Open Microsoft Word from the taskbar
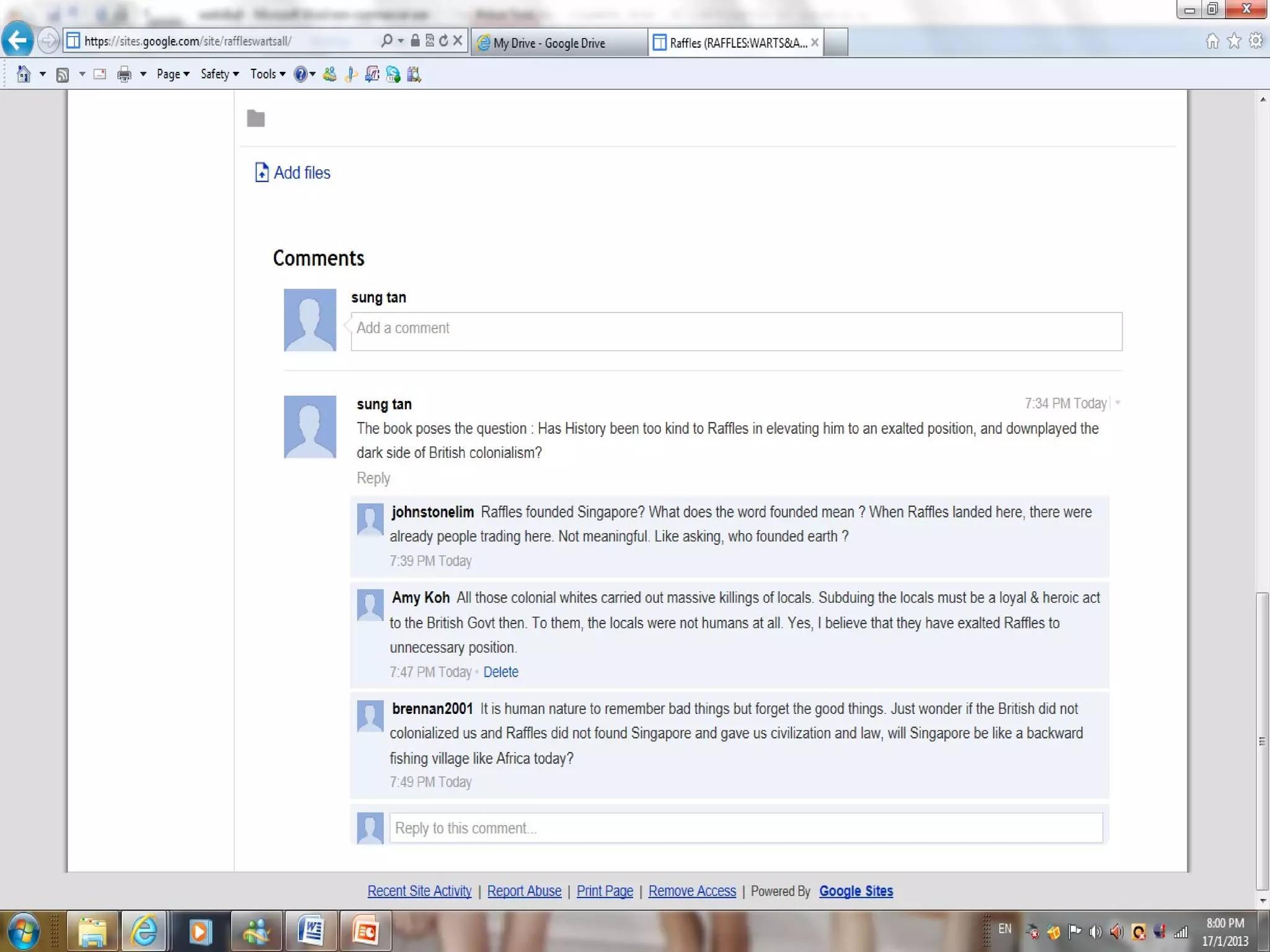The height and width of the screenshot is (952, 1270). tap(311, 931)
